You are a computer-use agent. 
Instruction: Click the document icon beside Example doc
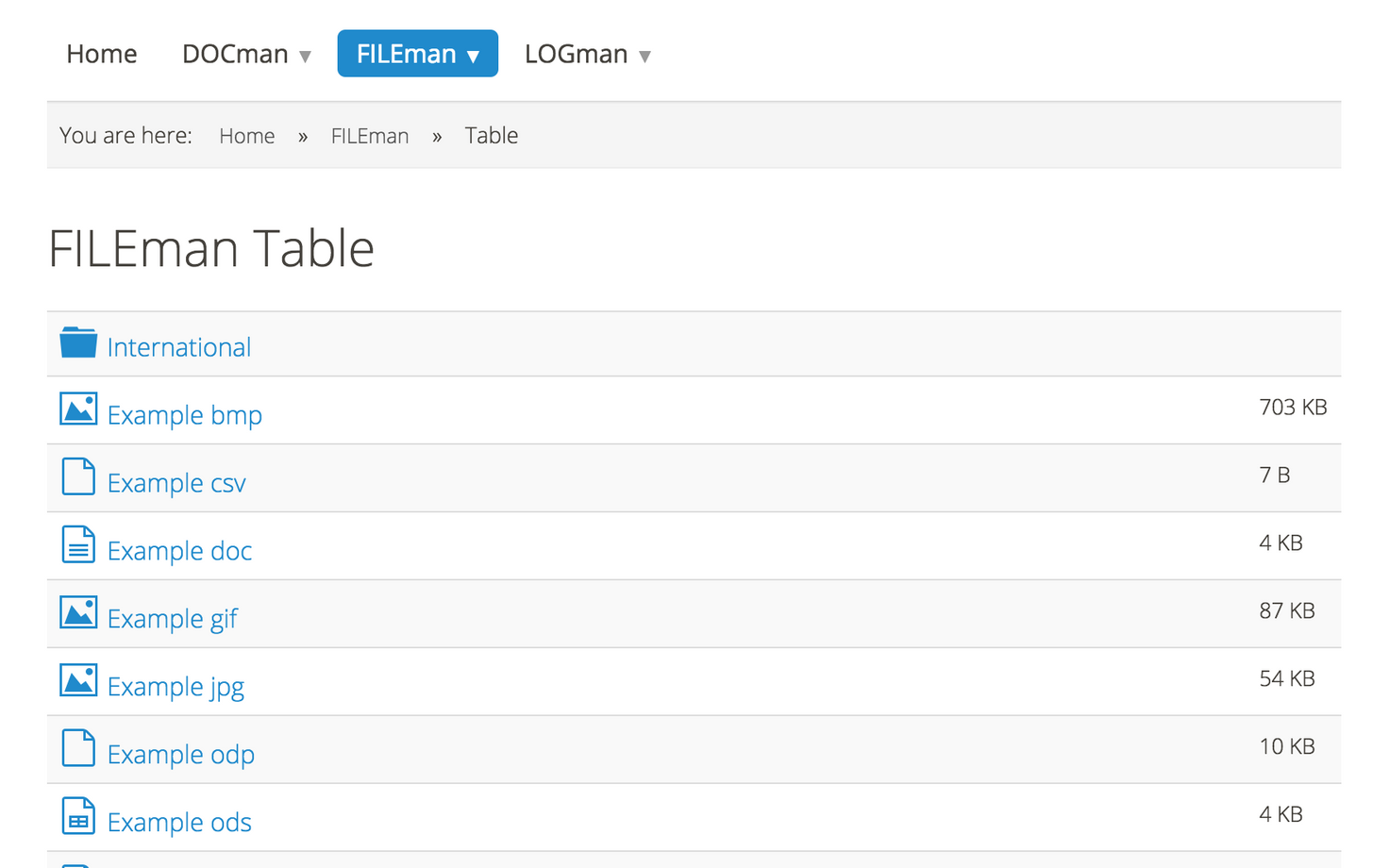(x=78, y=545)
